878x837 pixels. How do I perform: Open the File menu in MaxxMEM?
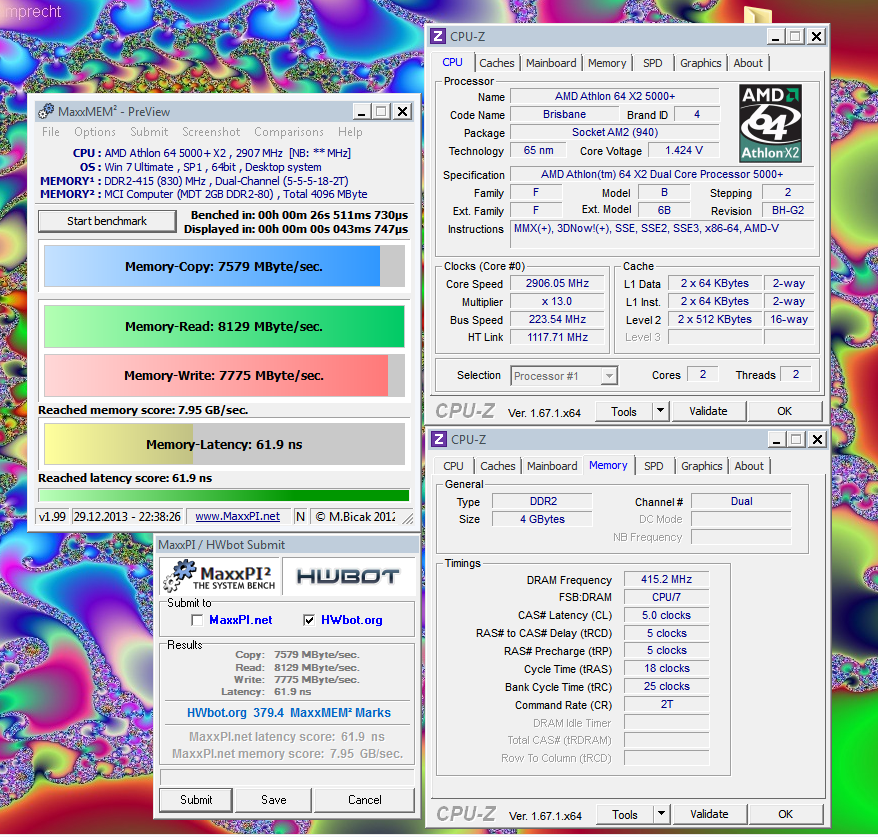pos(50,132)
